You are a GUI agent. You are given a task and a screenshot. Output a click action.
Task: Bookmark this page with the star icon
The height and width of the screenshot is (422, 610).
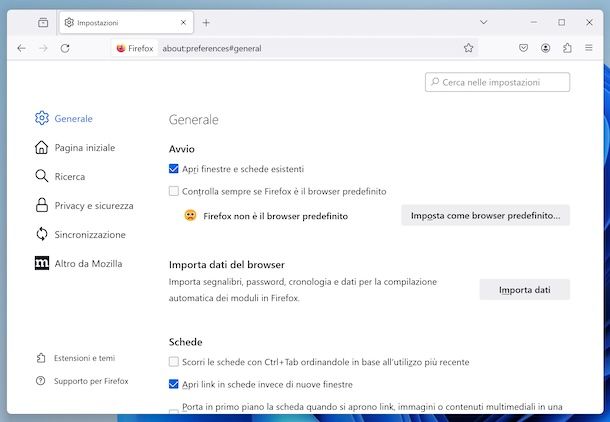coord(468,48)
